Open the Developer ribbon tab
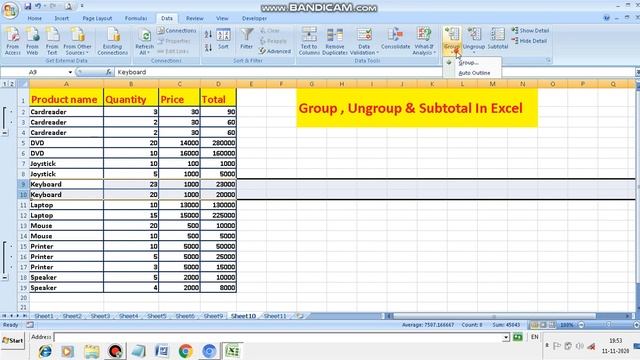 pos(254,18)
